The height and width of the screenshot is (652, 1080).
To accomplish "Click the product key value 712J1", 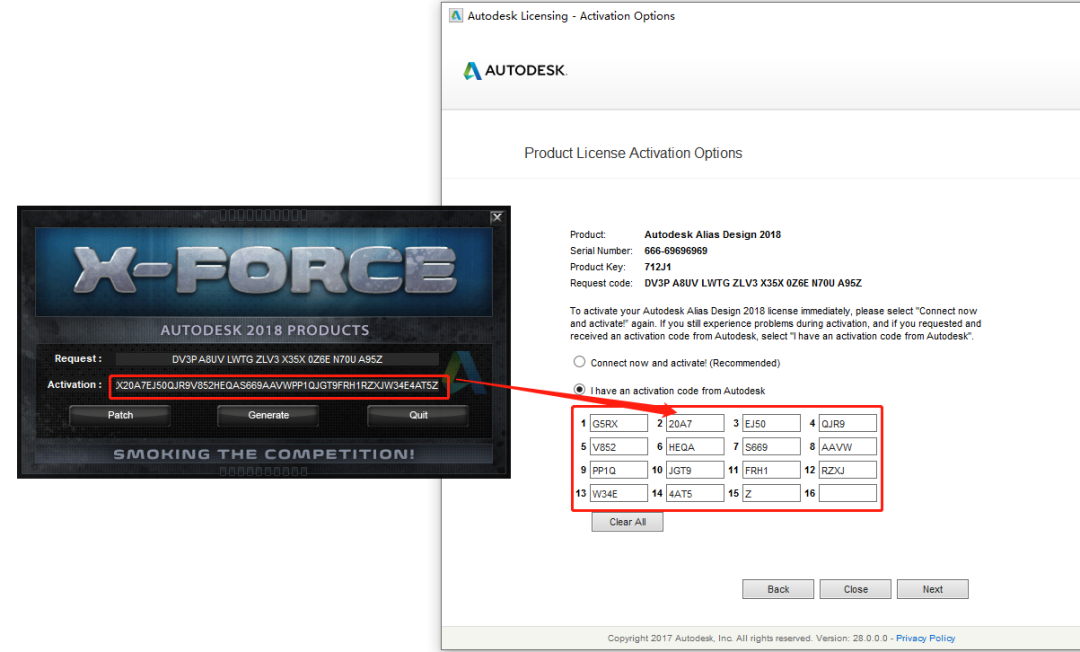I will tap(657, 267).
